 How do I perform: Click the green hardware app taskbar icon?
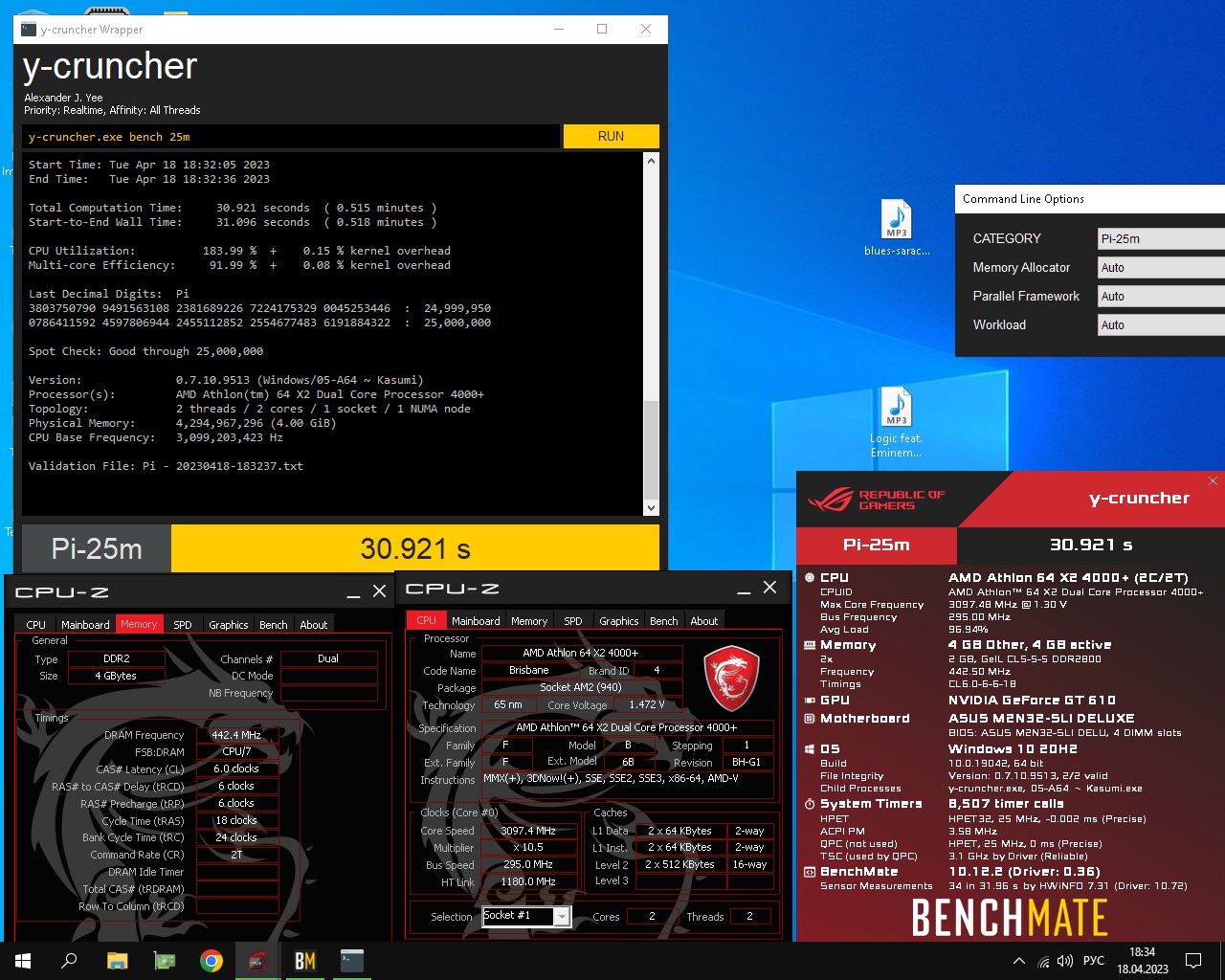click(165, 961)
